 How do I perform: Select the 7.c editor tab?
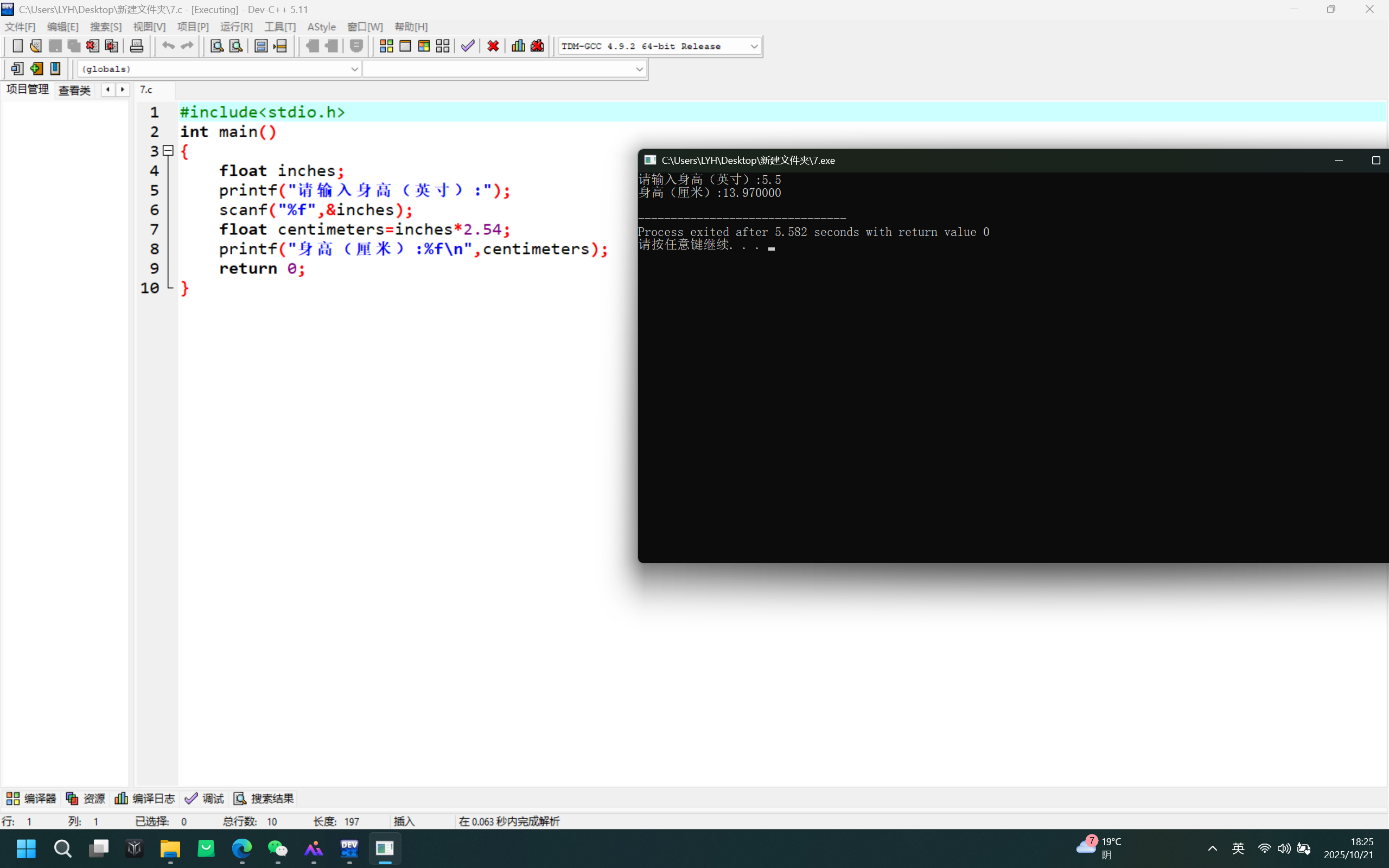pos(147,90)
